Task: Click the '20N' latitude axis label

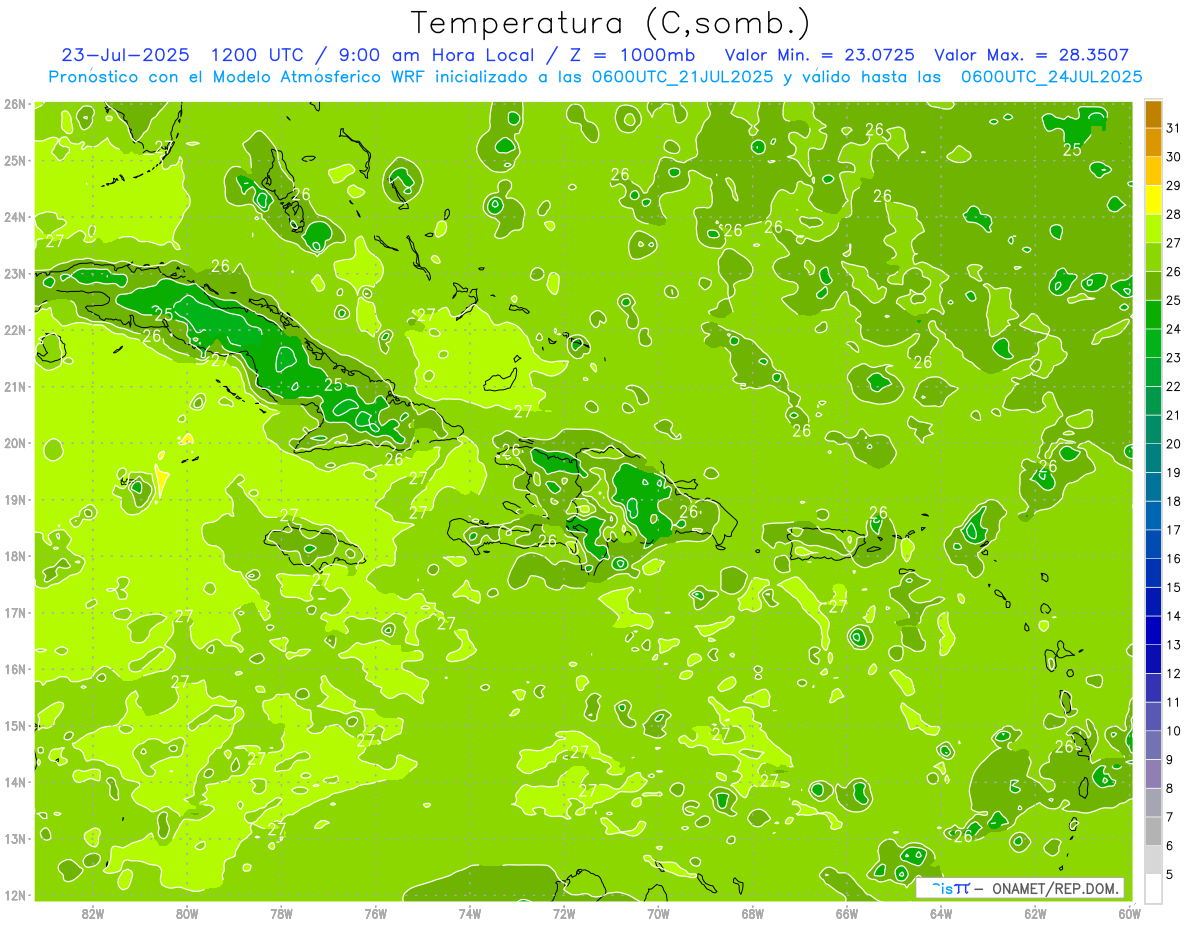Action: coord(15,443)
